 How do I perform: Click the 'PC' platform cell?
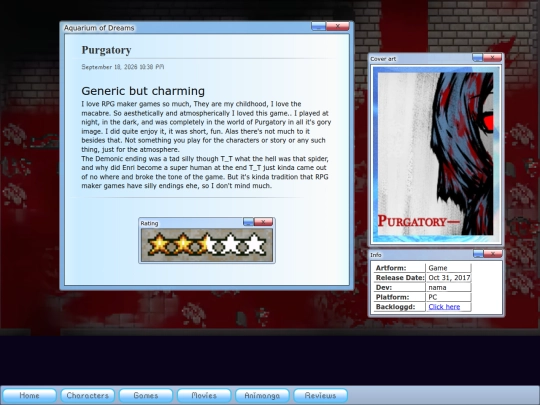[x=449, y=297]
